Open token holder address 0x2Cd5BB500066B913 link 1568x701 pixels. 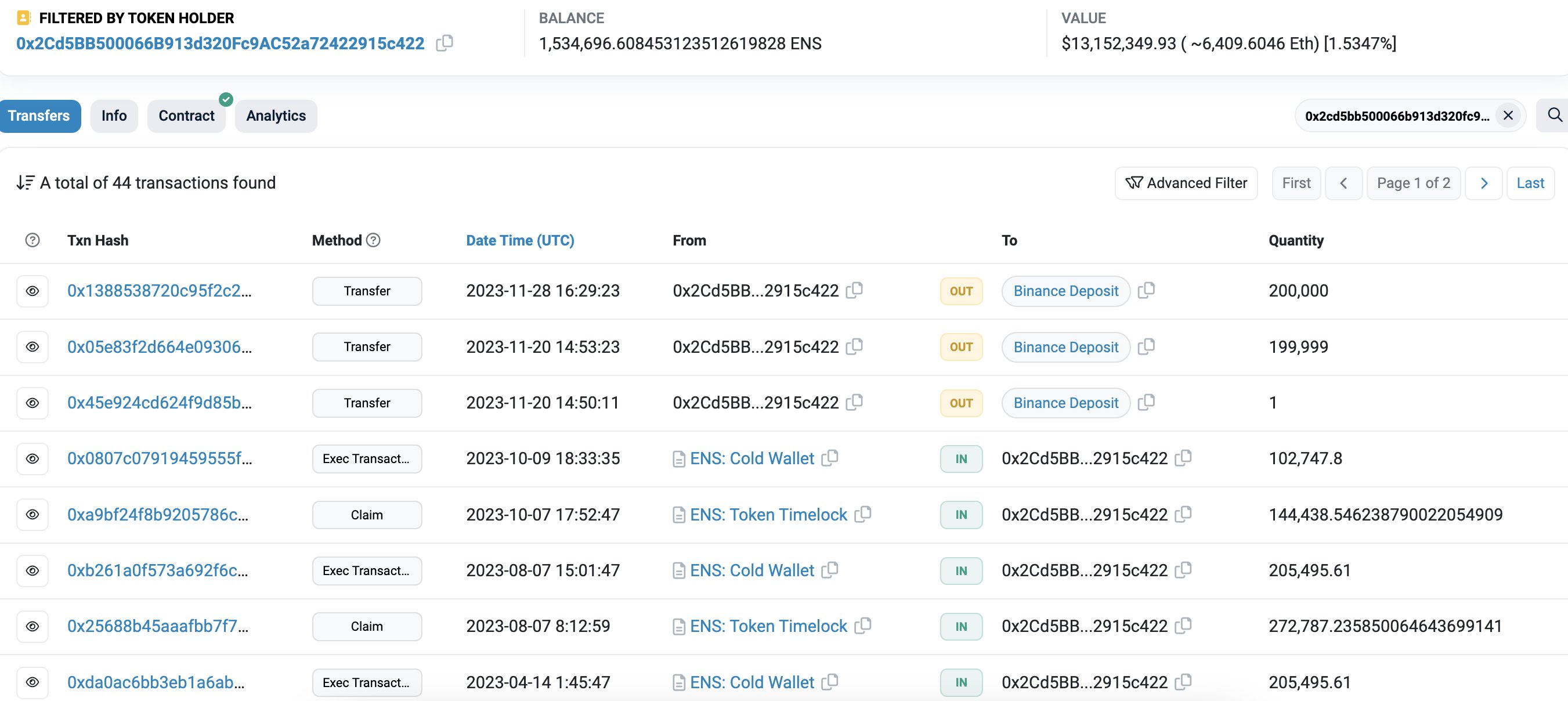221,43
